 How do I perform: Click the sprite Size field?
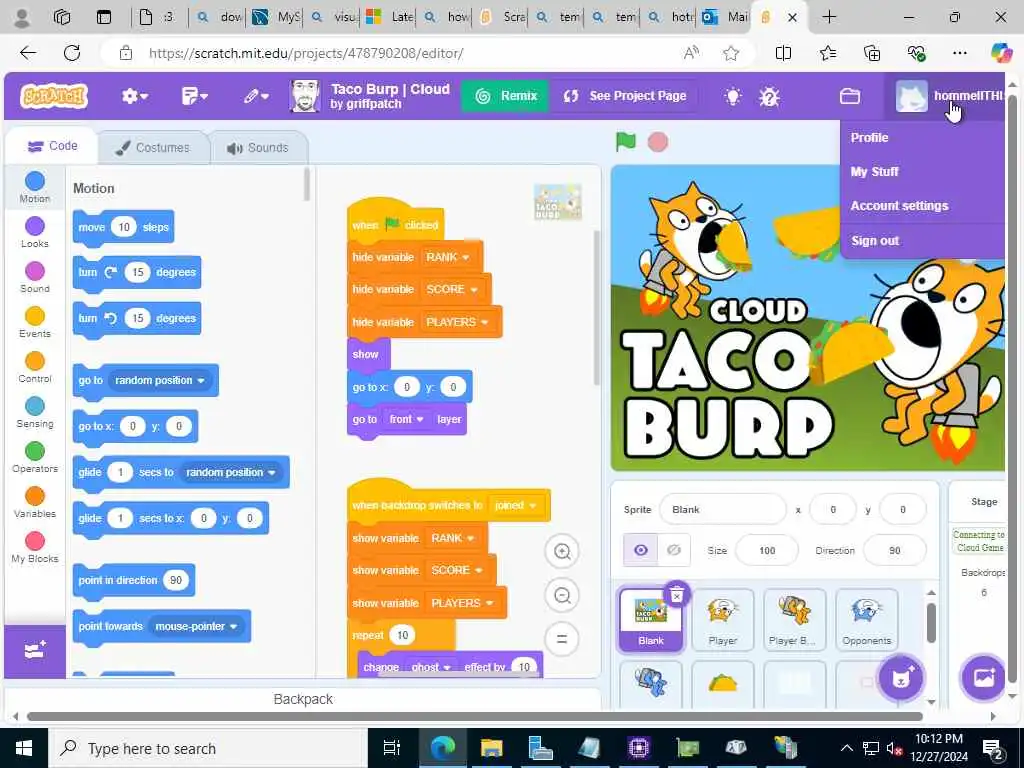point(767,551)
